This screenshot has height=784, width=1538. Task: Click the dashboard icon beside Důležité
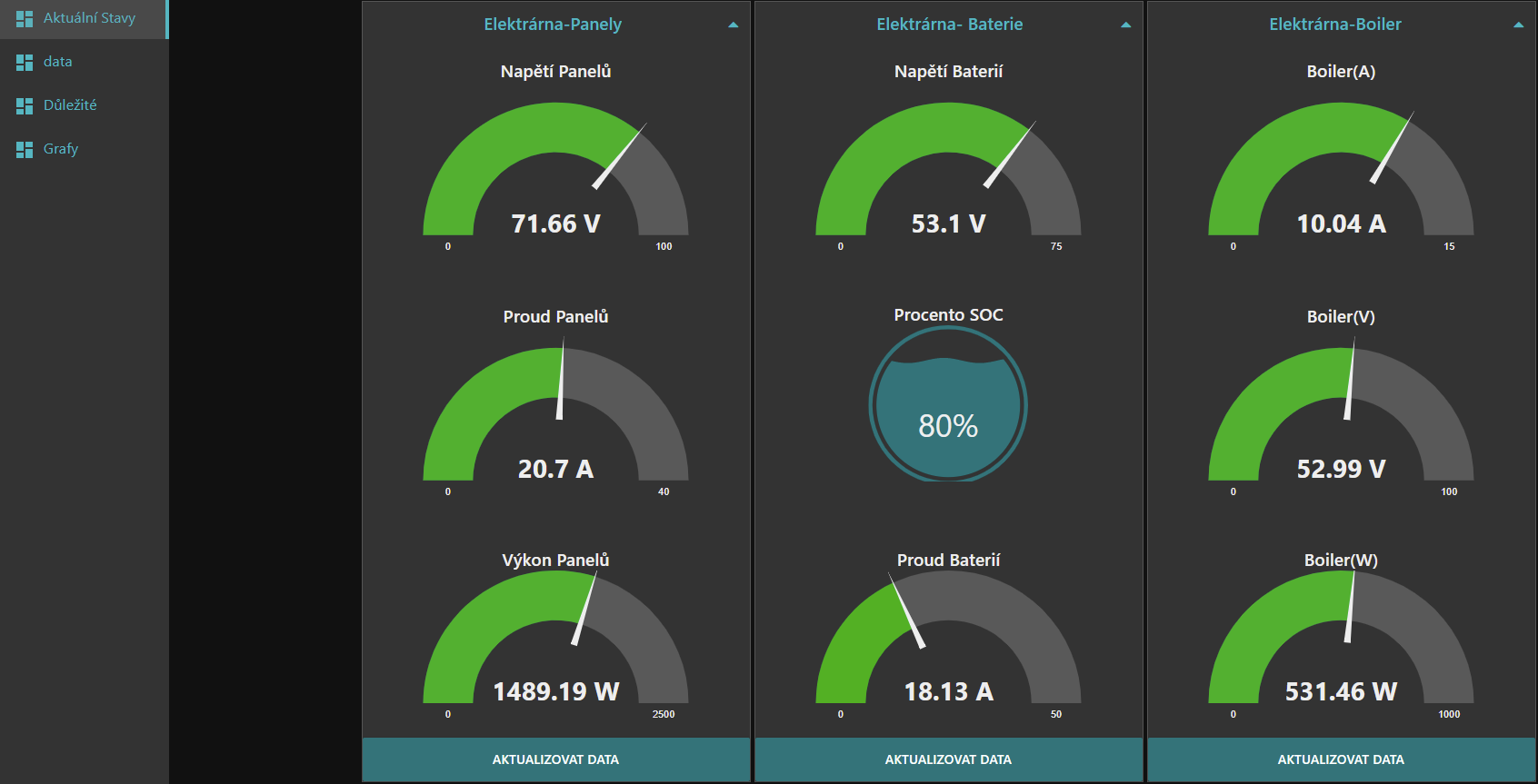coord(25,105)
